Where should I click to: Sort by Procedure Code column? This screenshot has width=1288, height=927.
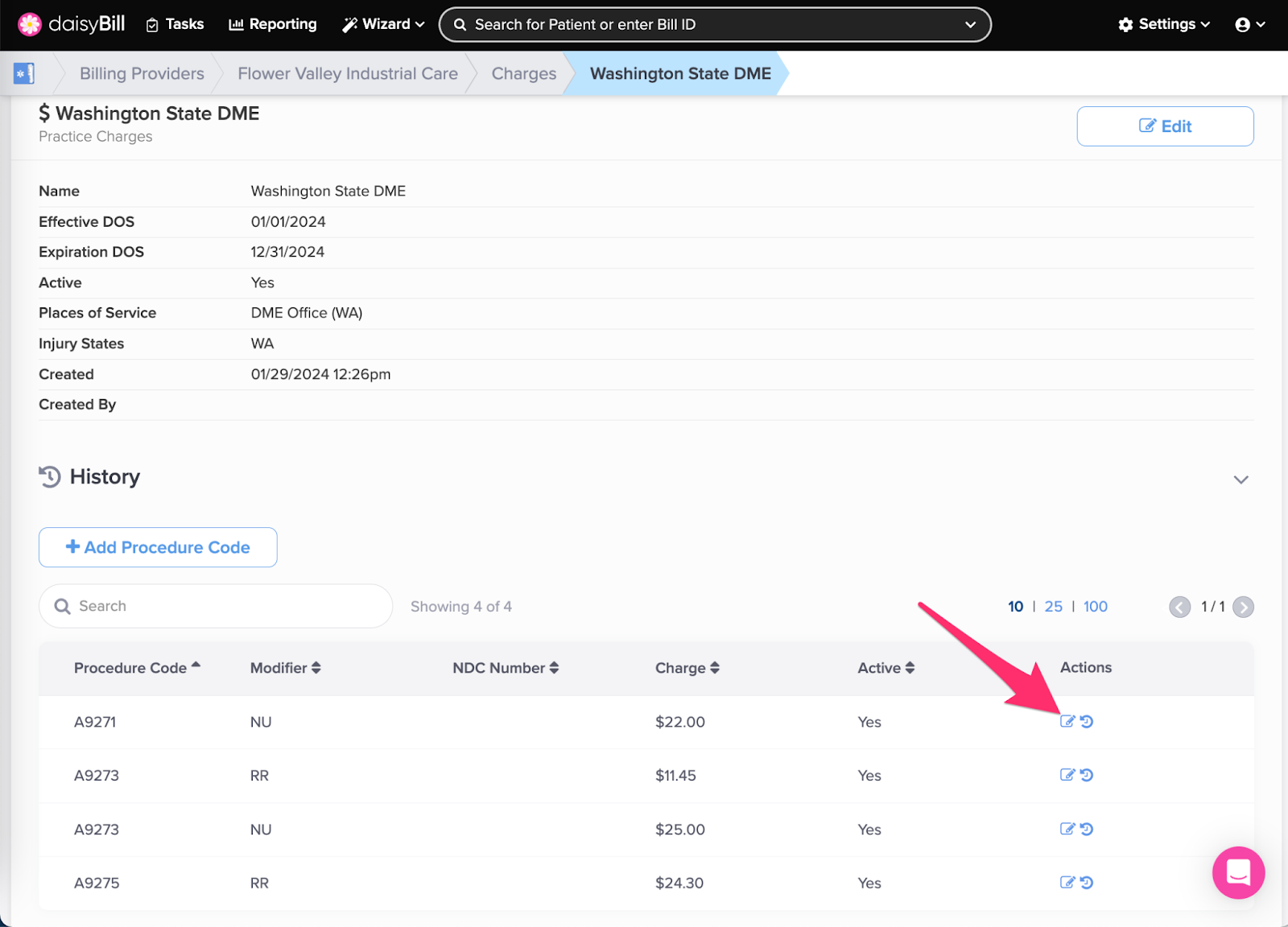pyautogui.click(x=137, y=668)
